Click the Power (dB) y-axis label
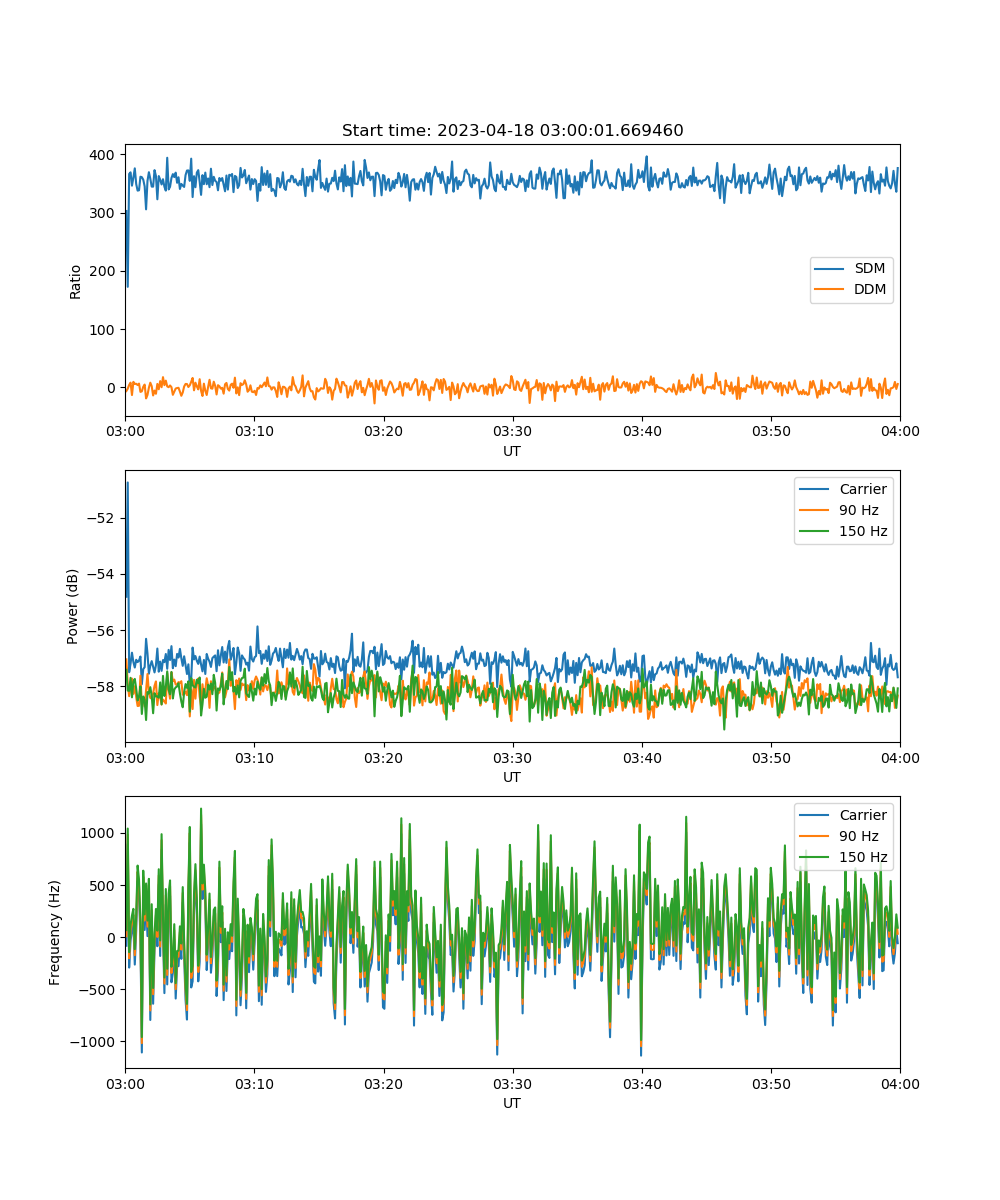Viewport: 1000px width, 1200px height. pyautogui.click(x=74, y=606)
